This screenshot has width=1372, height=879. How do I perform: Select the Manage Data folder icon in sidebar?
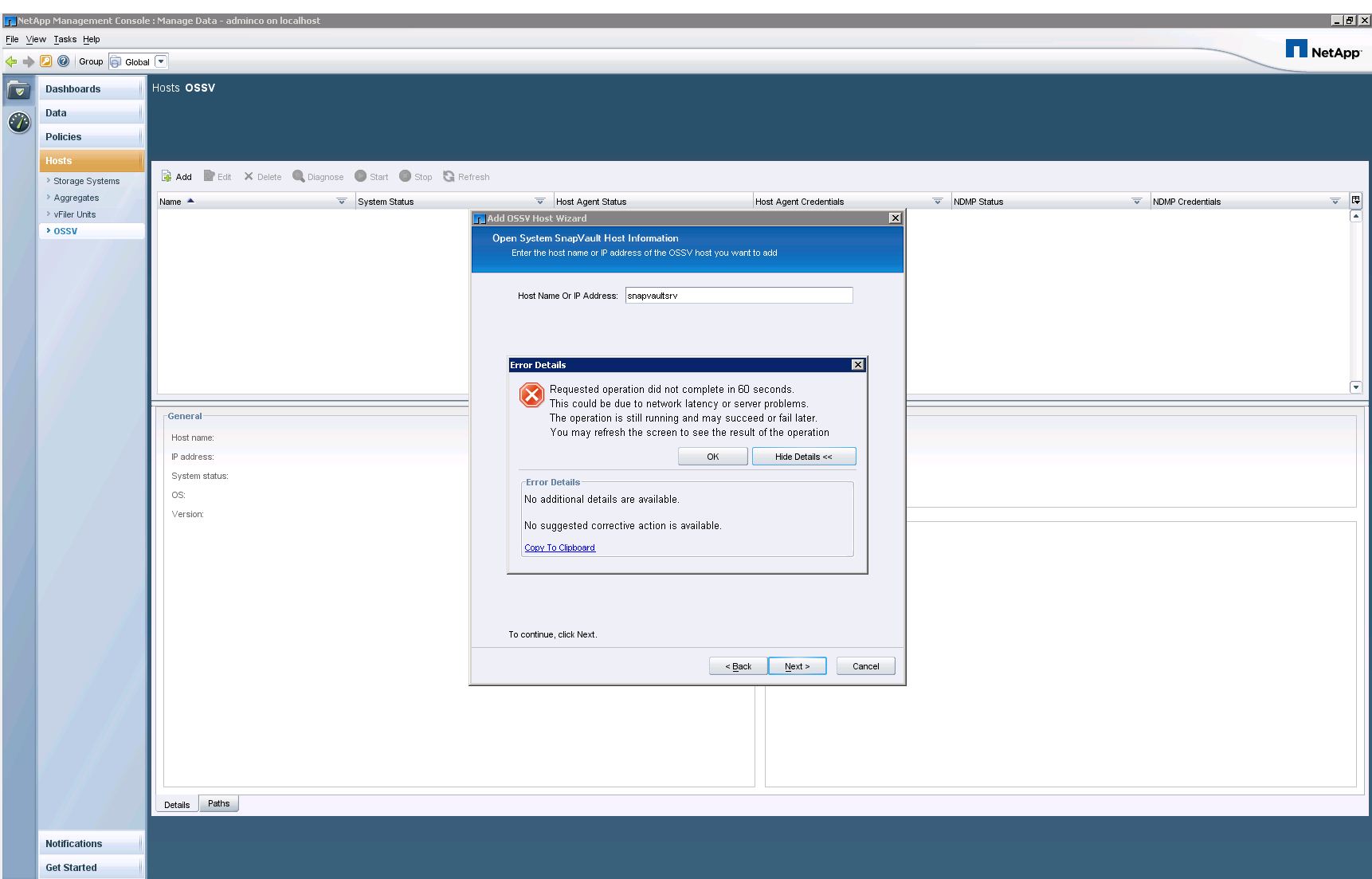[19, 91]
